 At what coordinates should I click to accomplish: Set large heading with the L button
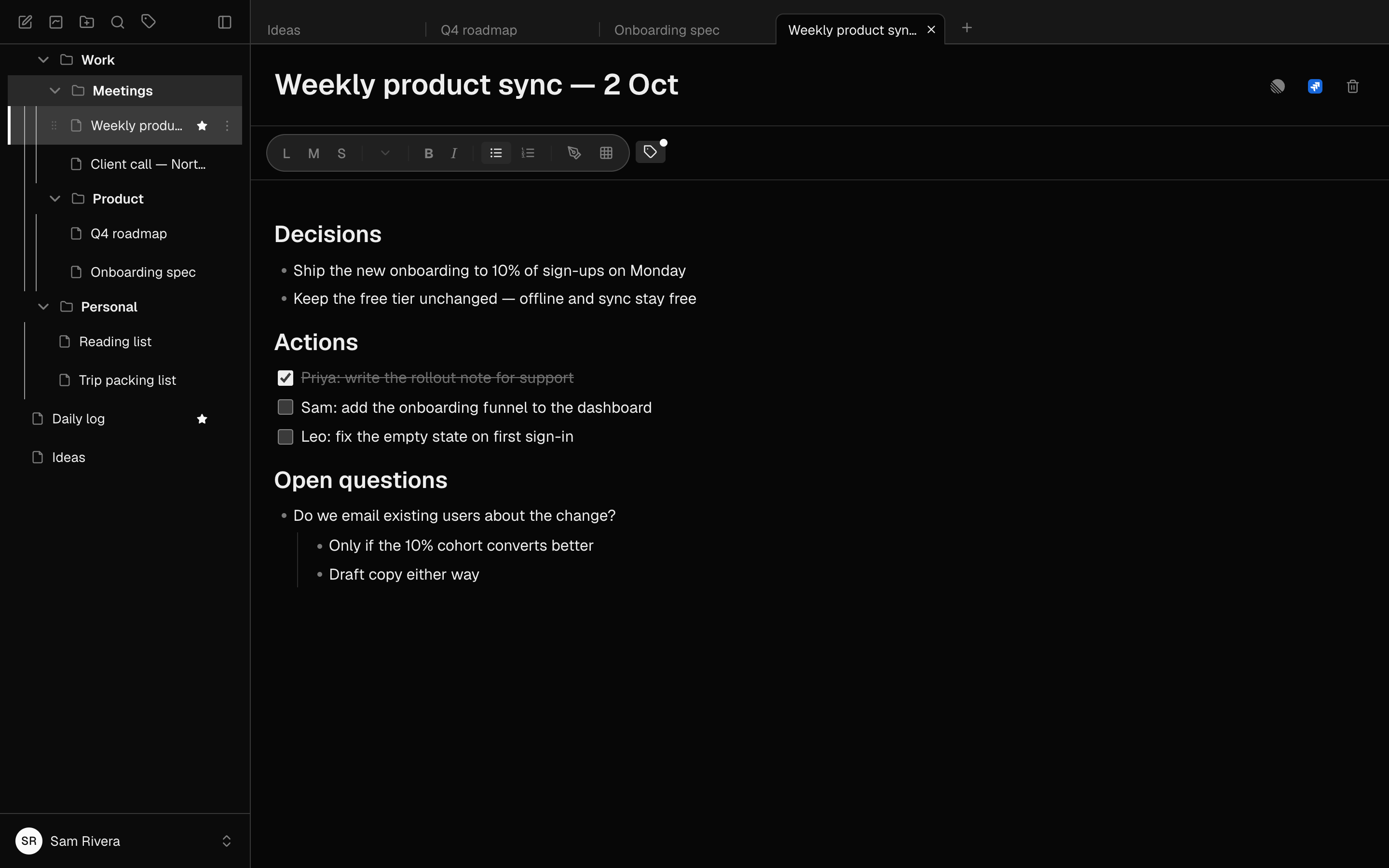[286, 153]
